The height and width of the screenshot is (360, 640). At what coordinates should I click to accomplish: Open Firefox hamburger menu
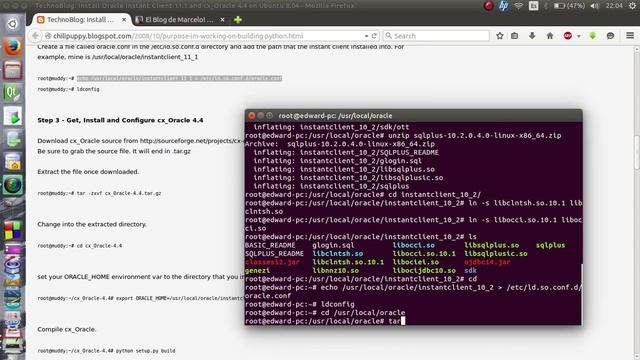tap(630, 36)
